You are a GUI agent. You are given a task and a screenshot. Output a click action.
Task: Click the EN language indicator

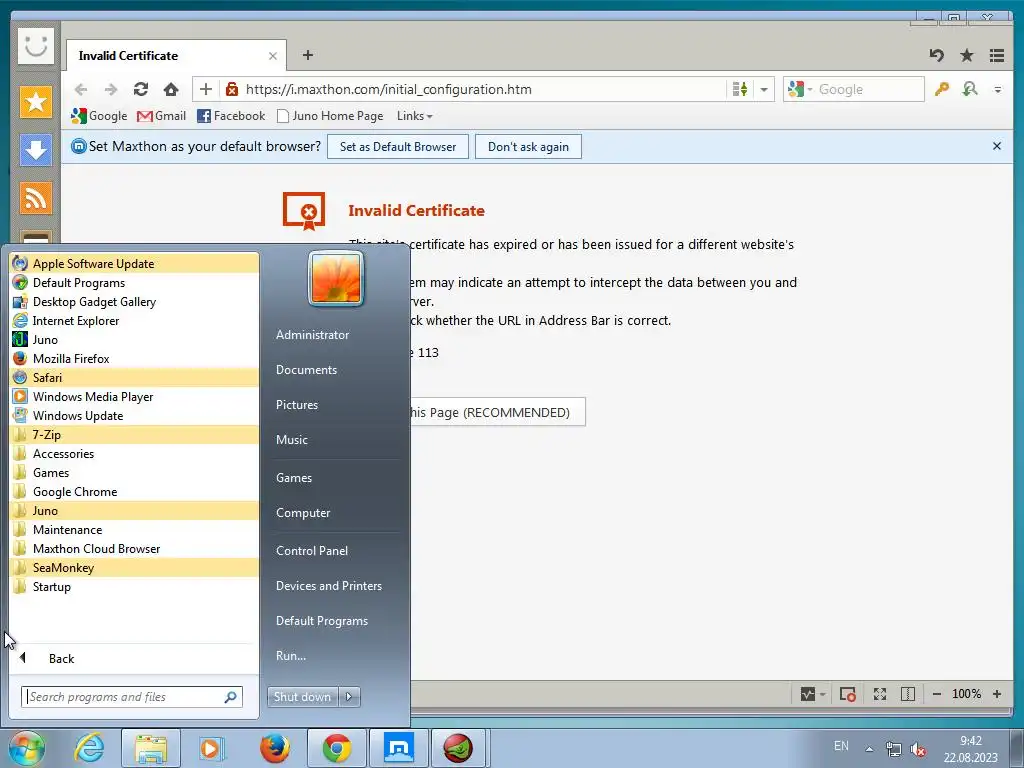[841, 746]
